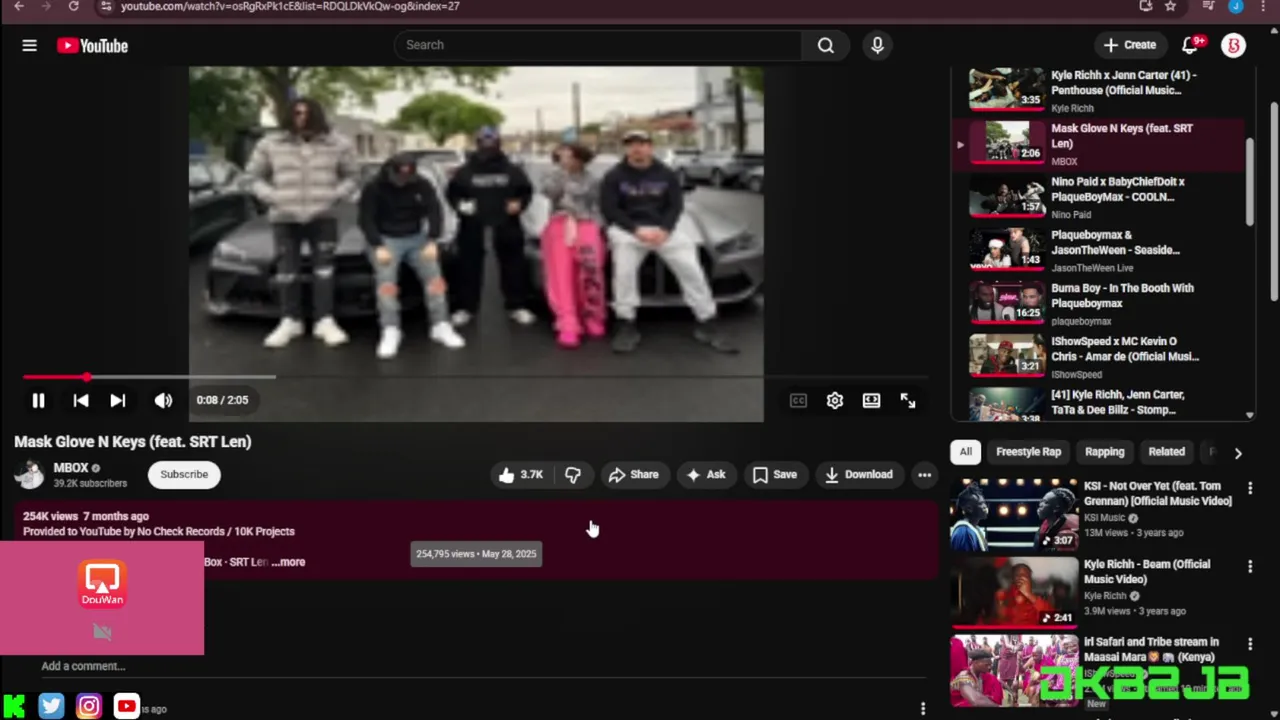1280x720 pixels.
Task: Go to YouTube home via logo
Action: [92, 45]
